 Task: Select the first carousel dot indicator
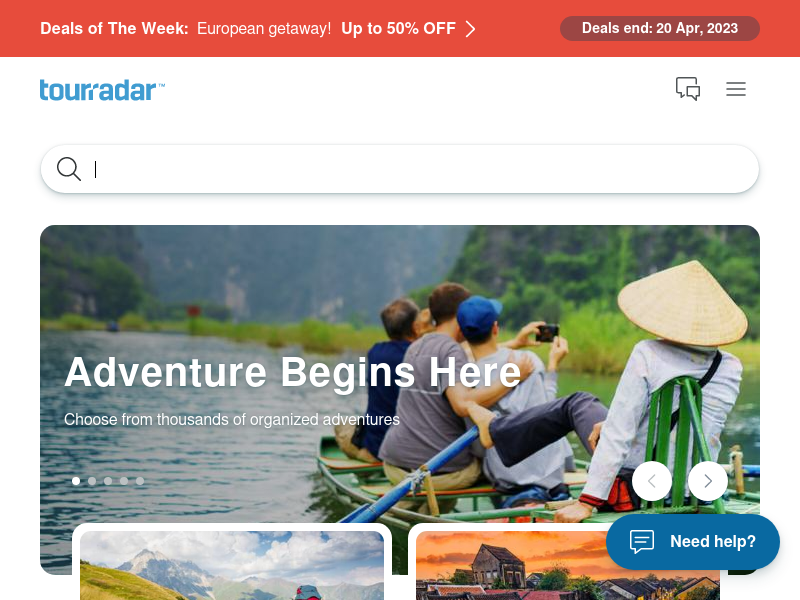76,481
